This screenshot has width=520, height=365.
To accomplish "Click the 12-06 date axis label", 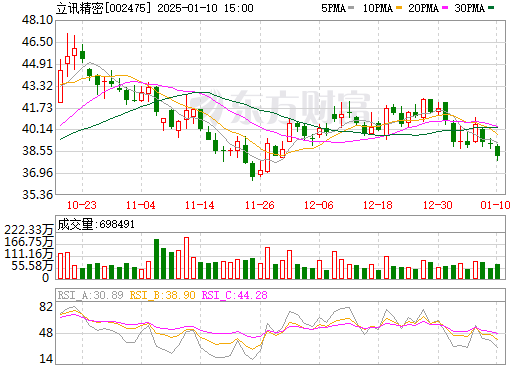I will tap(319, 205).
